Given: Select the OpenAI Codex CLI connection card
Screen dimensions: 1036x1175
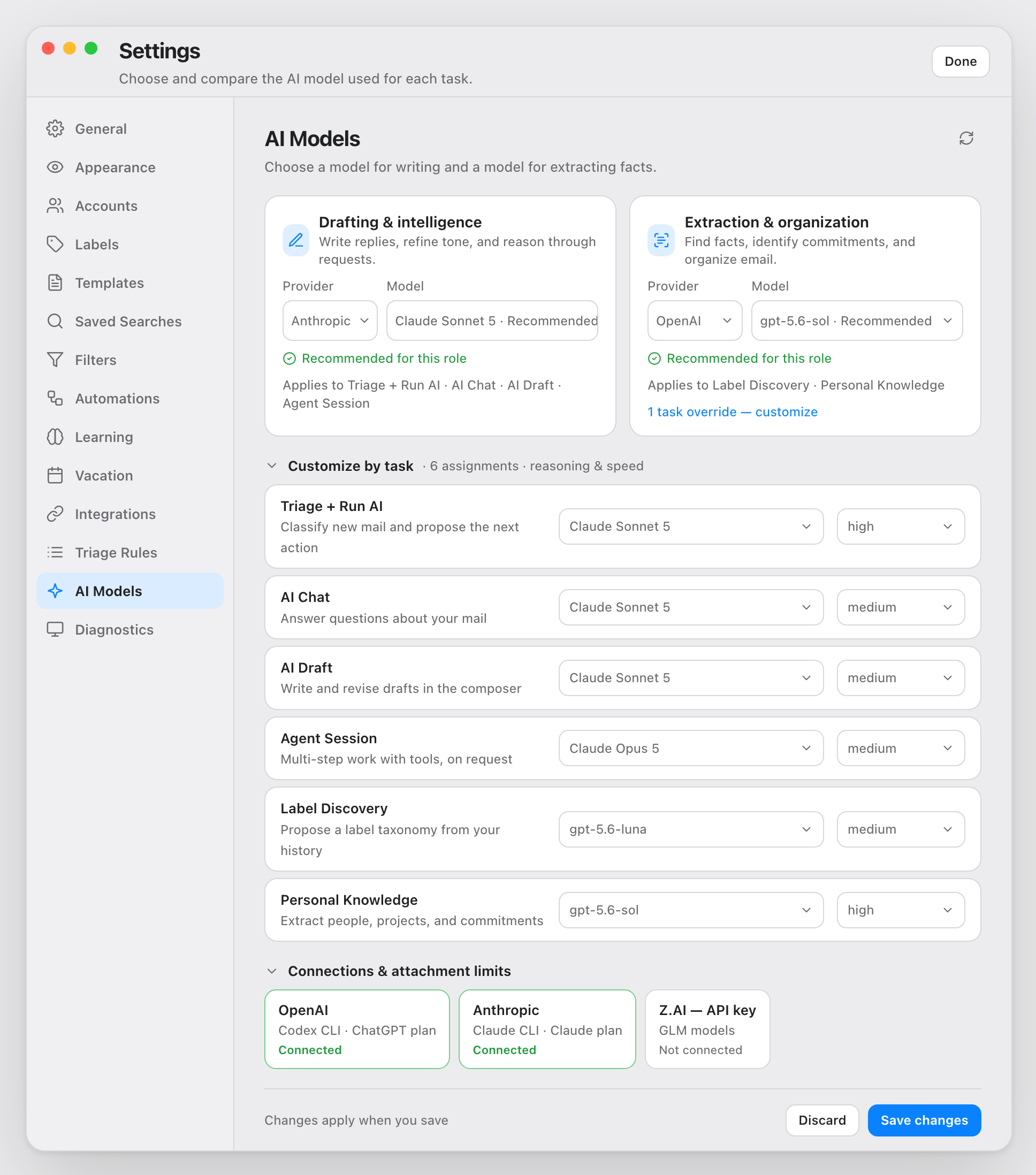Looking at the screenshot, I should (x=357, y=1029).
